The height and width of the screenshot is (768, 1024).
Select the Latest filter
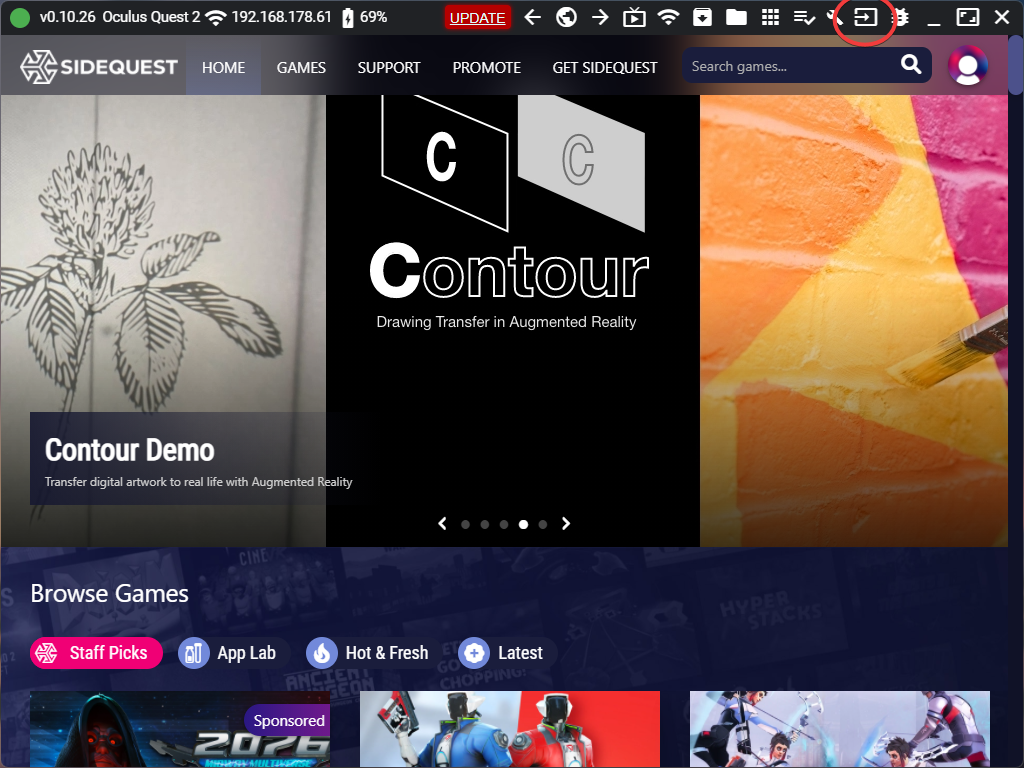click(x=507, y=652)
